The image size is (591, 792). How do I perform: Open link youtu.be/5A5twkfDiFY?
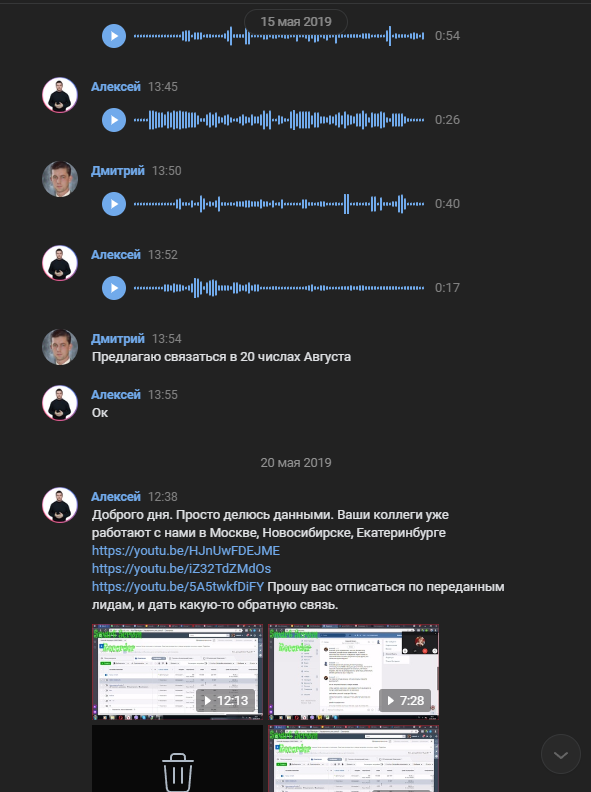178,587
